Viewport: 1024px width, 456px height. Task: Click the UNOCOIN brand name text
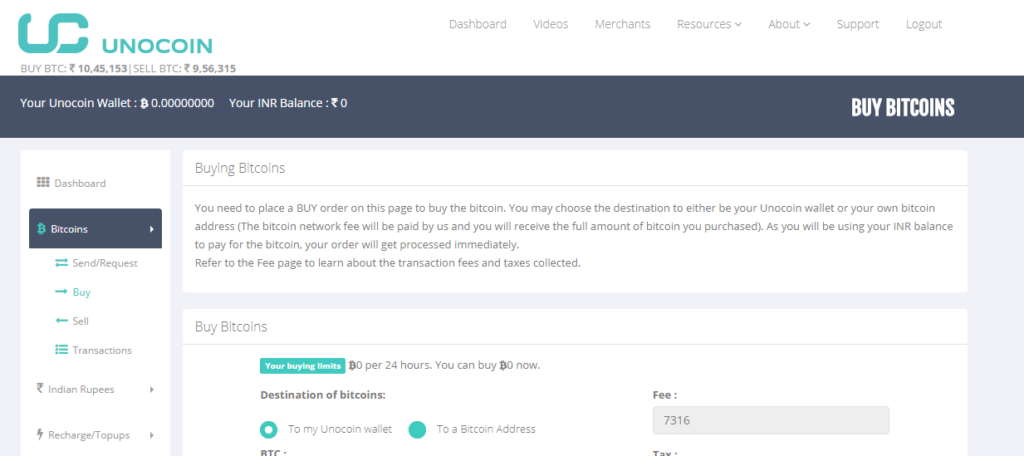[157, 46]
